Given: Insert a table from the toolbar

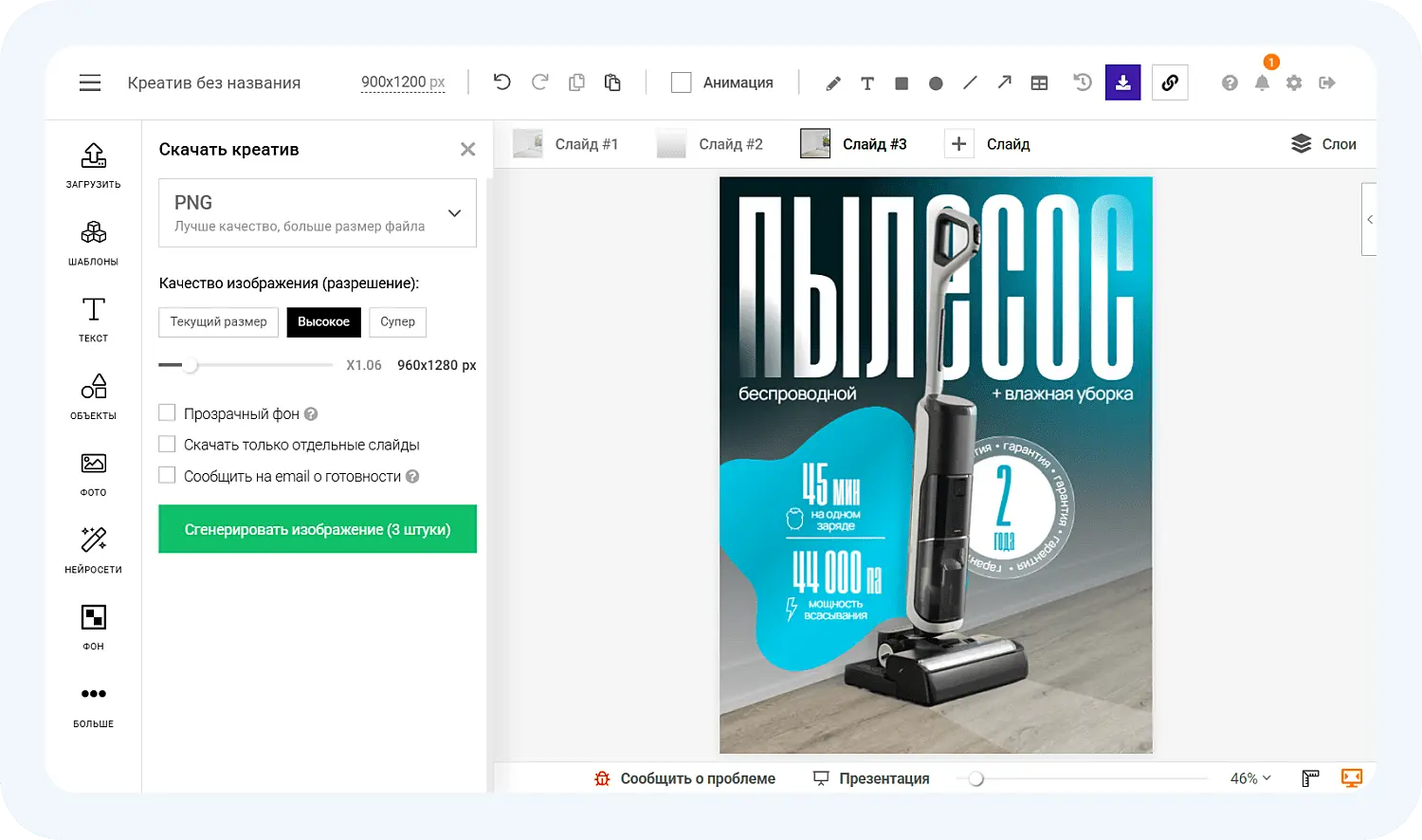Looking at the screenshot, I should pyautogui.click(x=1039, y=82).
